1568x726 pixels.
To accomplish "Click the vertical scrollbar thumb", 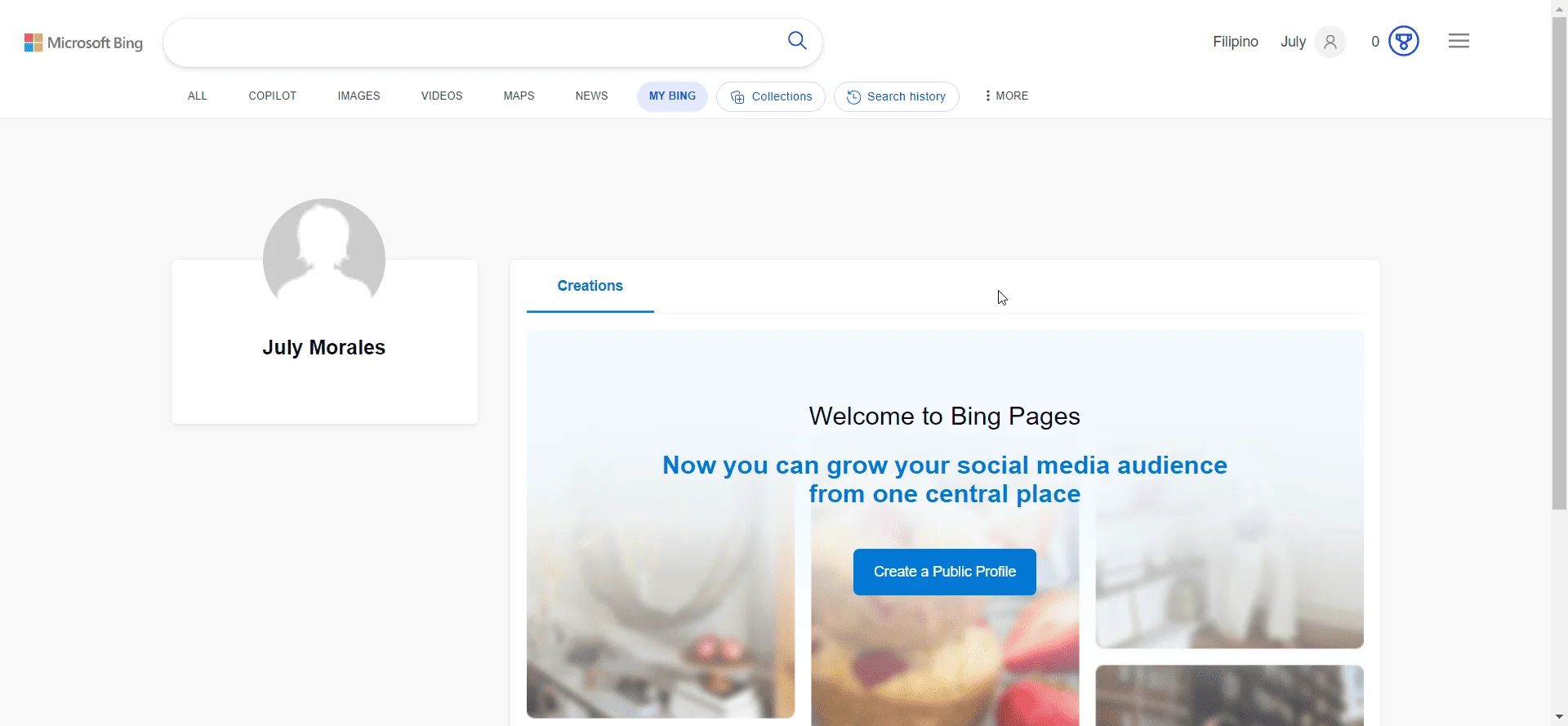I will [1560, 262].
